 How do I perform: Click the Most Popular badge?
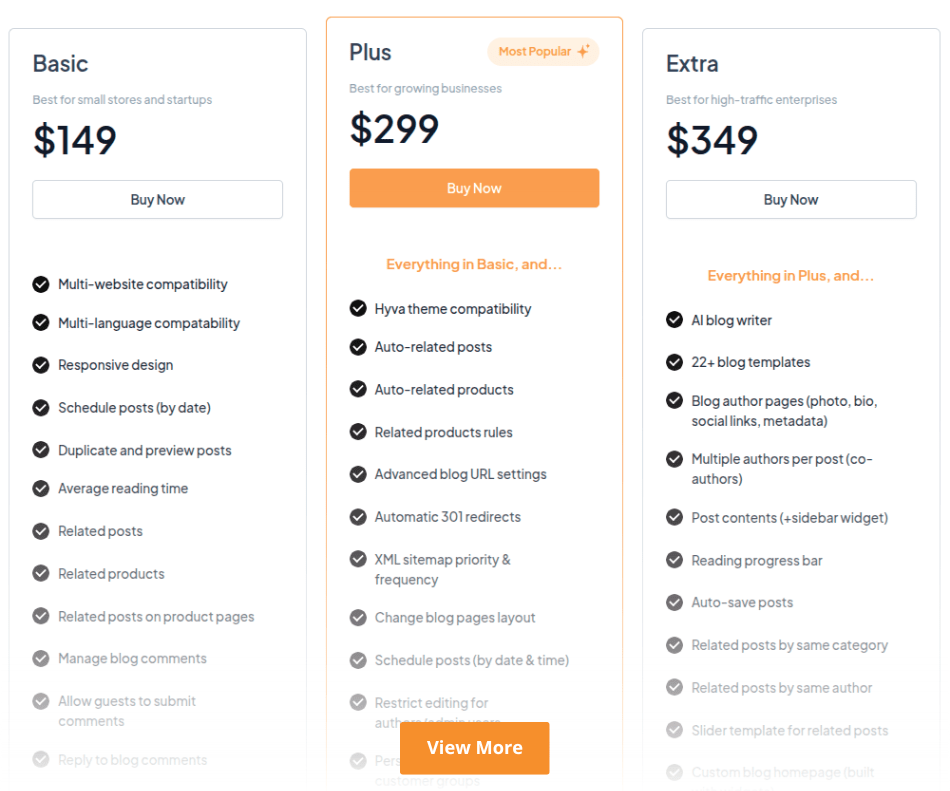coord(542,52)
